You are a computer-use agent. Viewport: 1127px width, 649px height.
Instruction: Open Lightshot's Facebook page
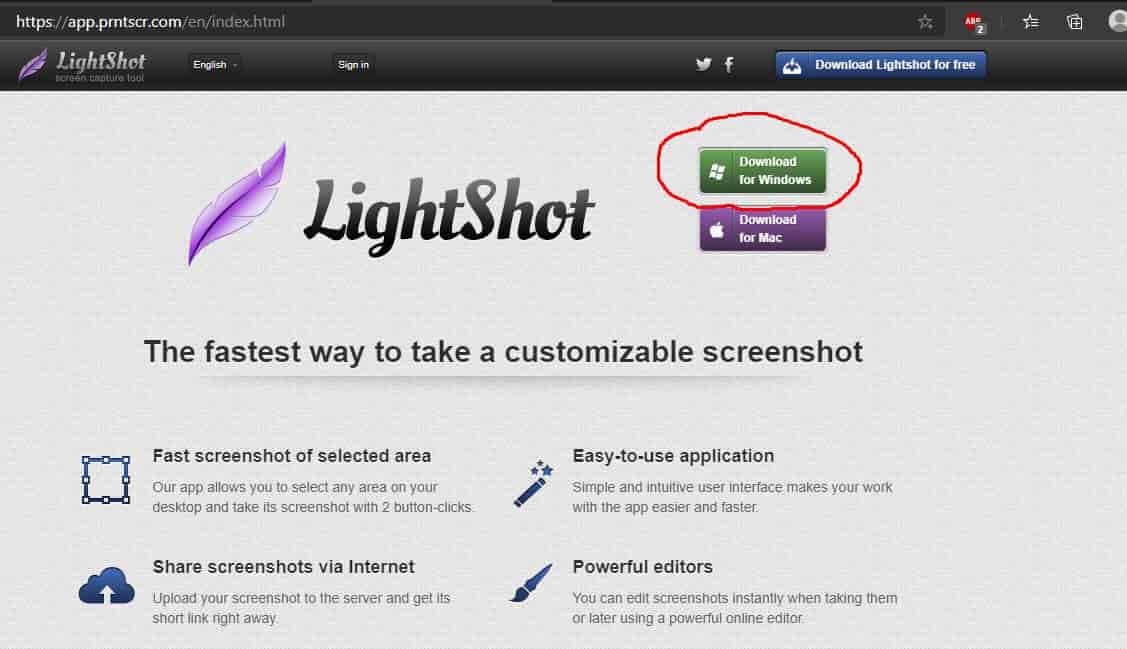[729, 64]
